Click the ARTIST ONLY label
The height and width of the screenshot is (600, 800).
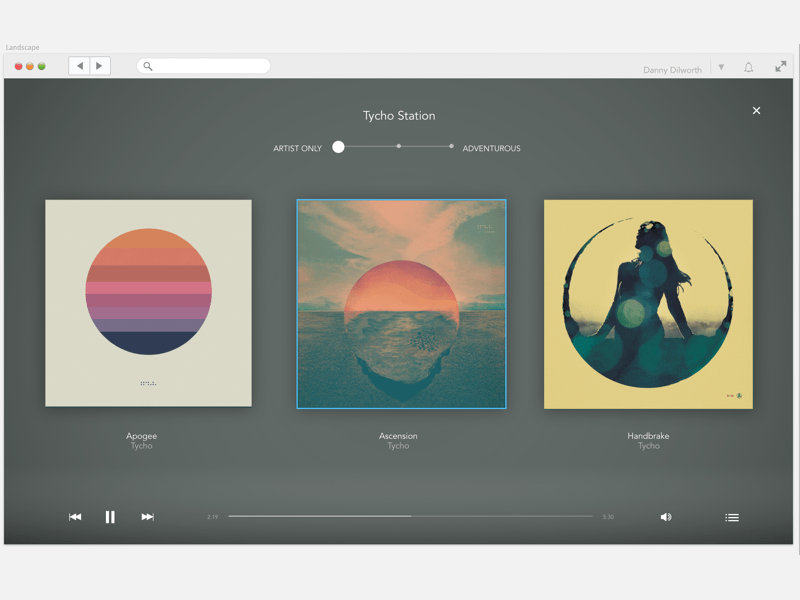point(297,148)
